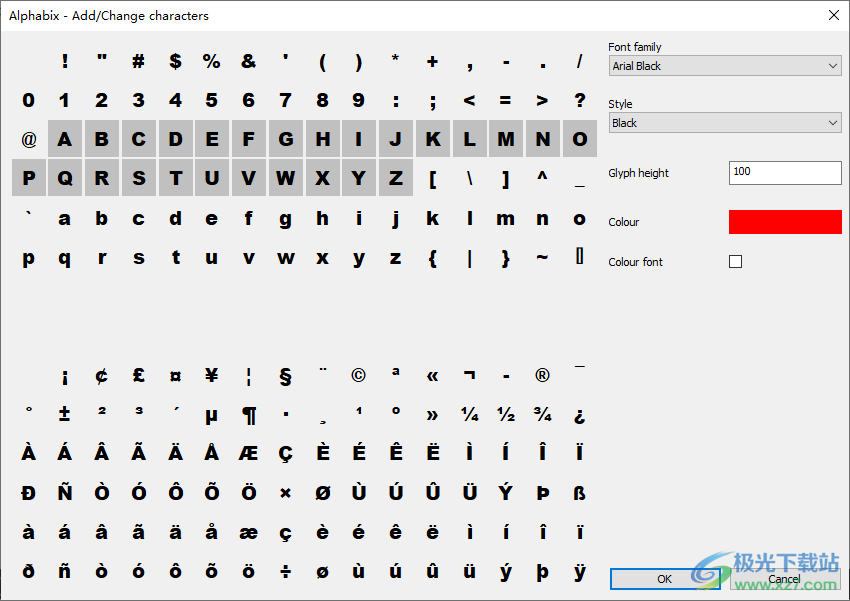Choose the percent % glyph
This screenshot has width=850, height=601.
211,61
